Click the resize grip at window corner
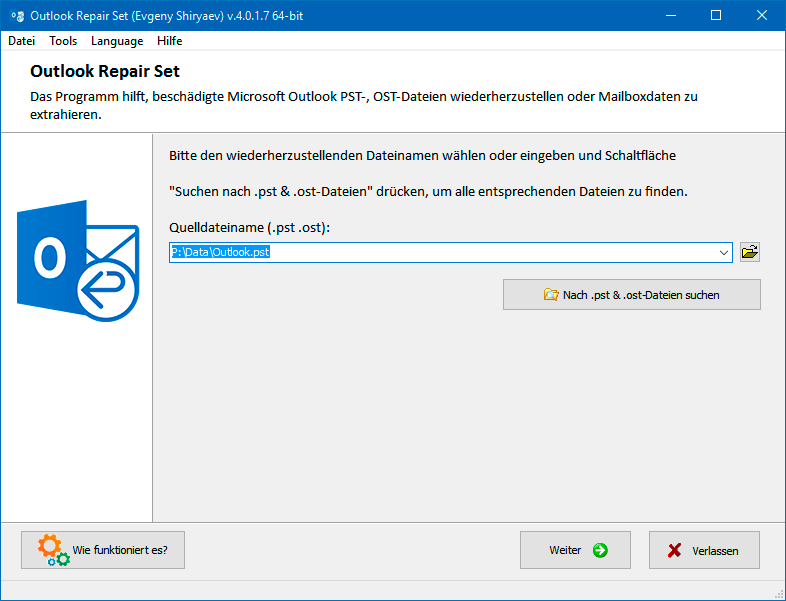This screenshot has height=601, width=786. point(780,595)
